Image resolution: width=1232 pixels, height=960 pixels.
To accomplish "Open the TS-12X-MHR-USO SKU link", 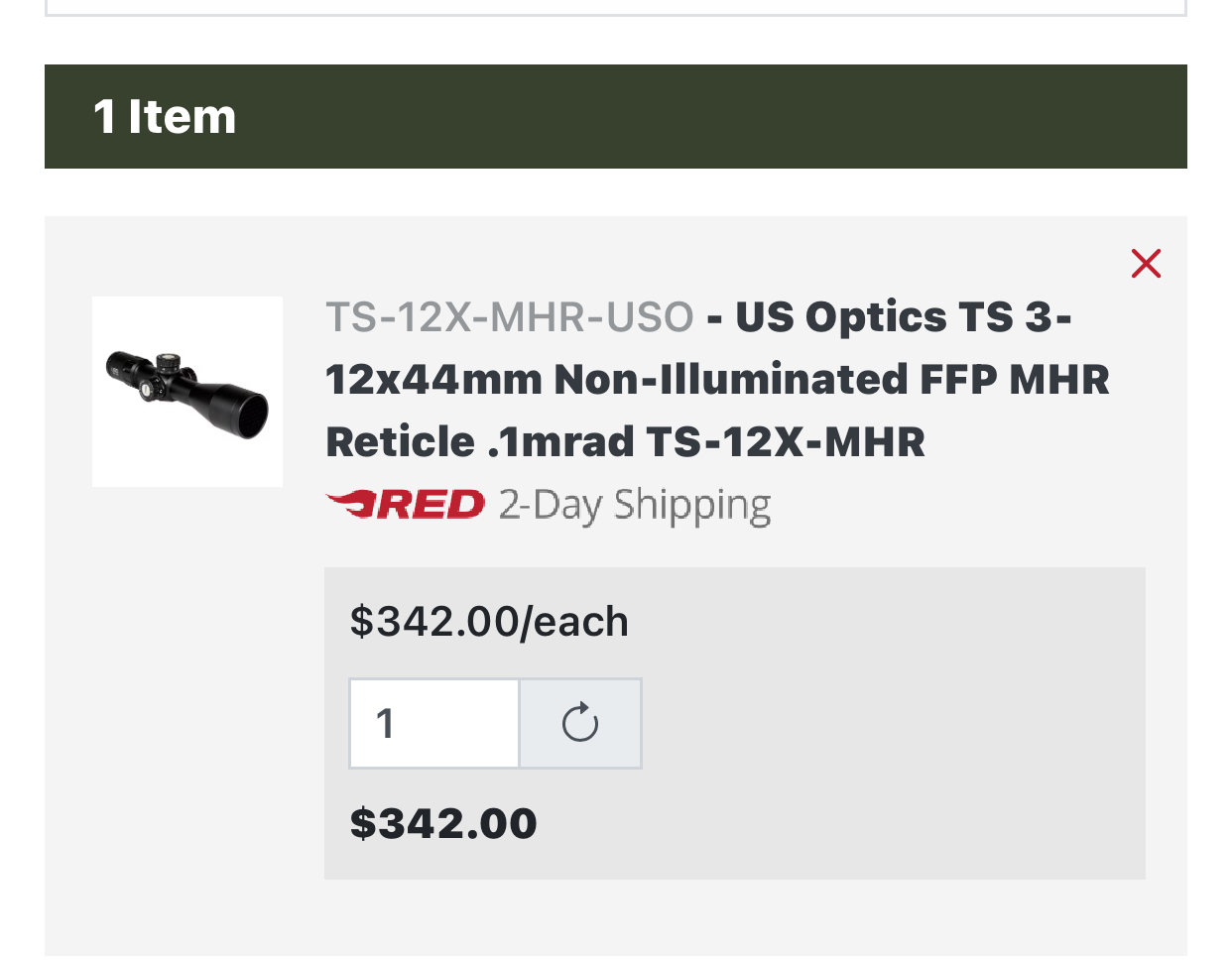I will (x=510, y=317).
